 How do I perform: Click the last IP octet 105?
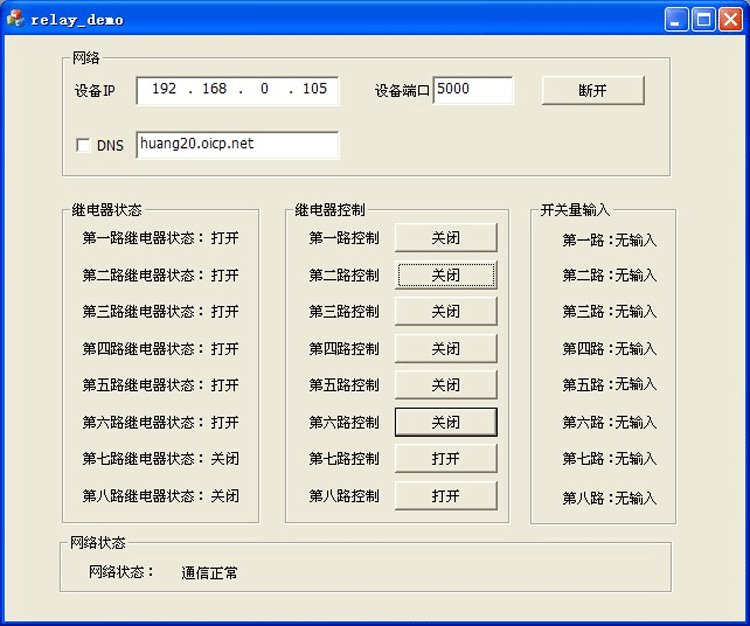point(314,90)
